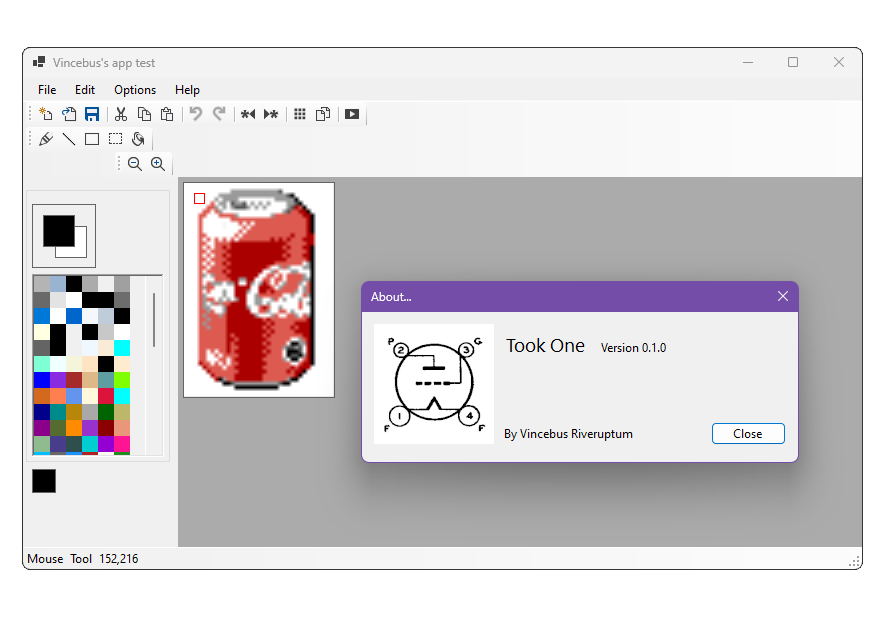Click the "Mouse" status bar label

(45, 559)
